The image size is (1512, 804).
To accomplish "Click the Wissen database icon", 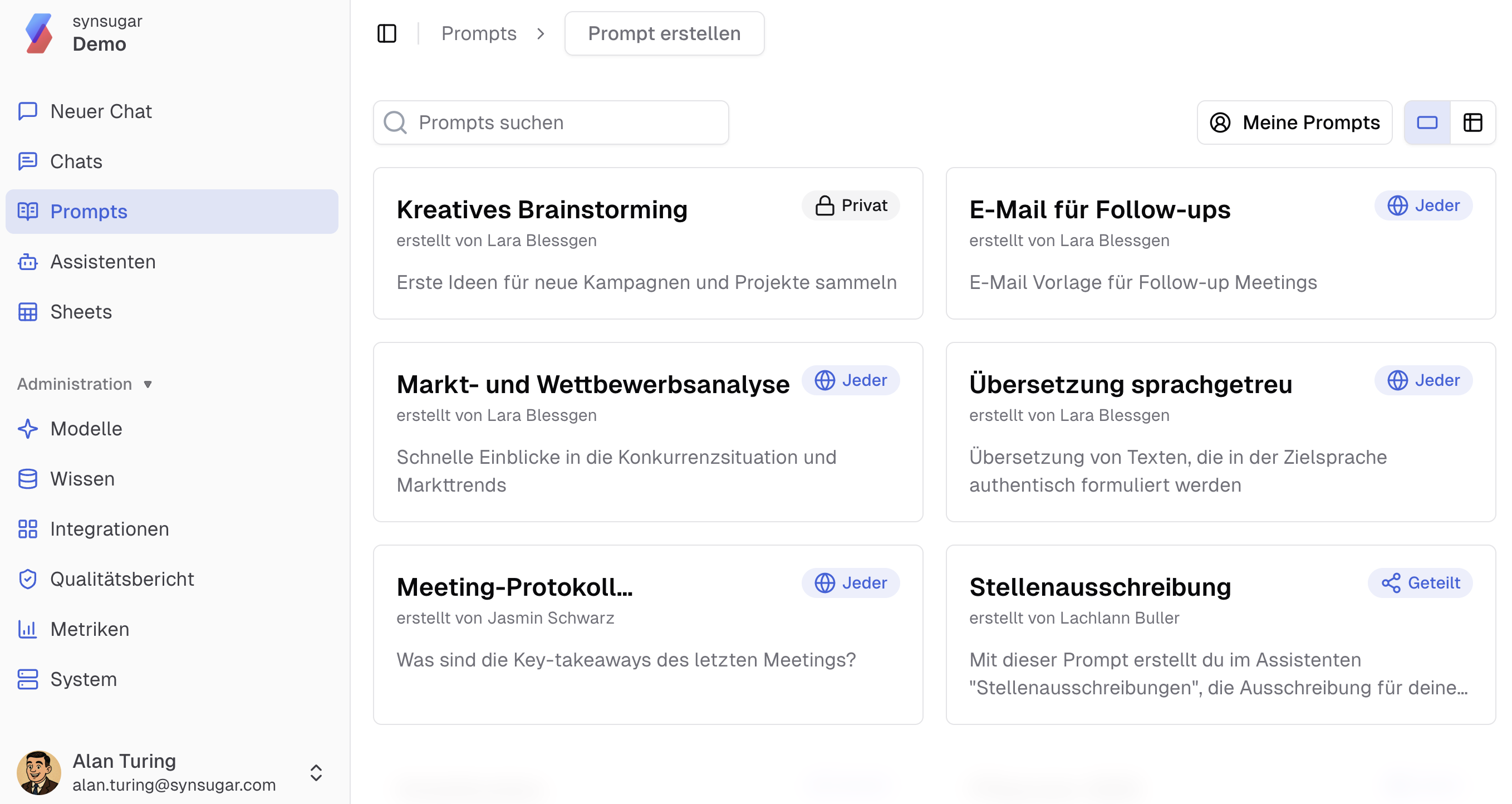I will [28, 479].
